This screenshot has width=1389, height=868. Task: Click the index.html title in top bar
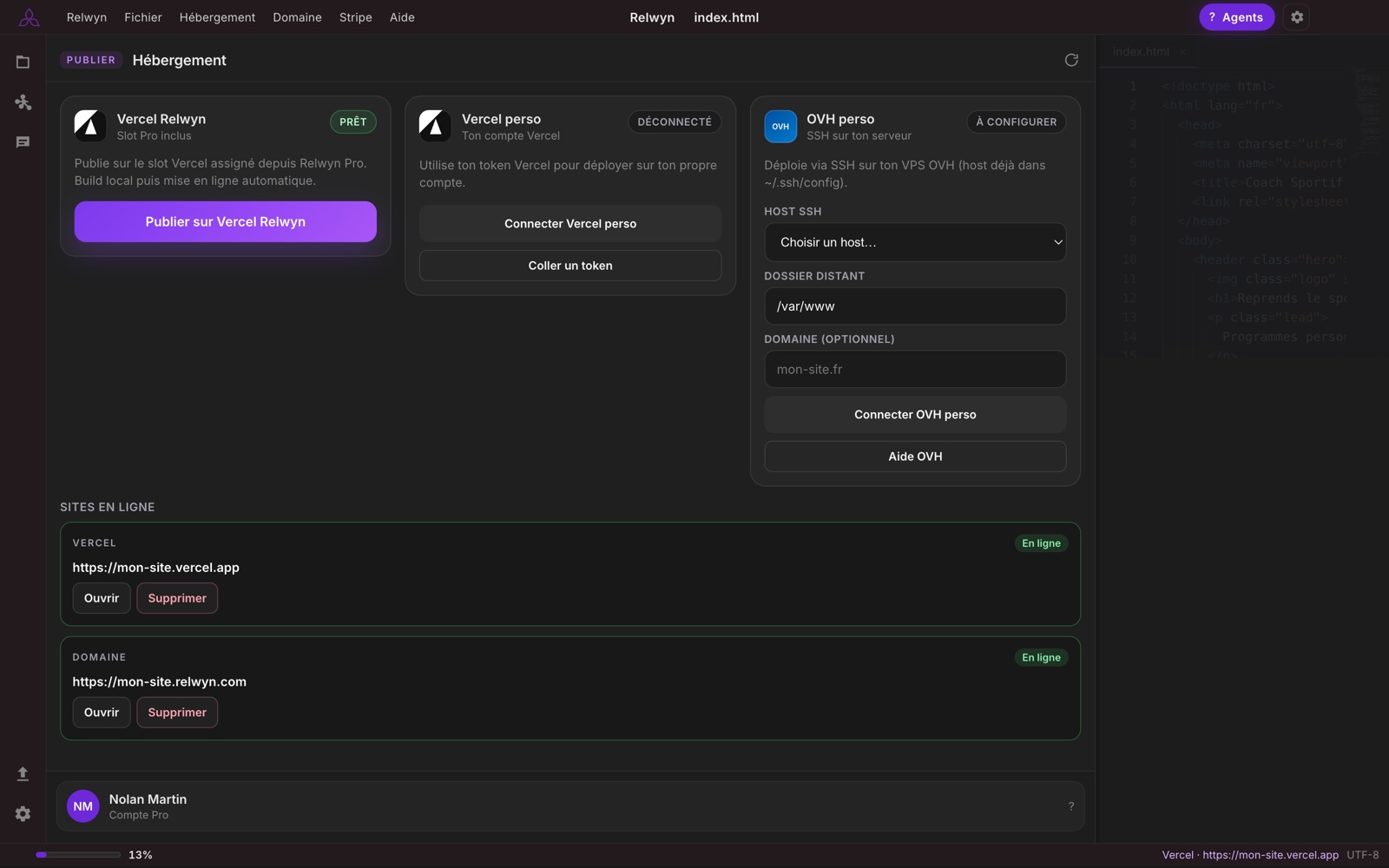click(727, 17)
